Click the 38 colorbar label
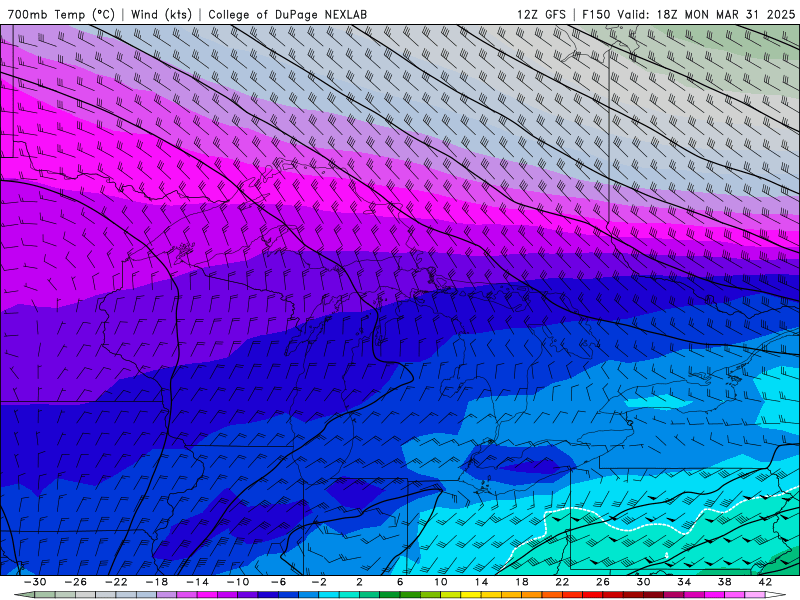800x600 pixels. coord(724,582)
